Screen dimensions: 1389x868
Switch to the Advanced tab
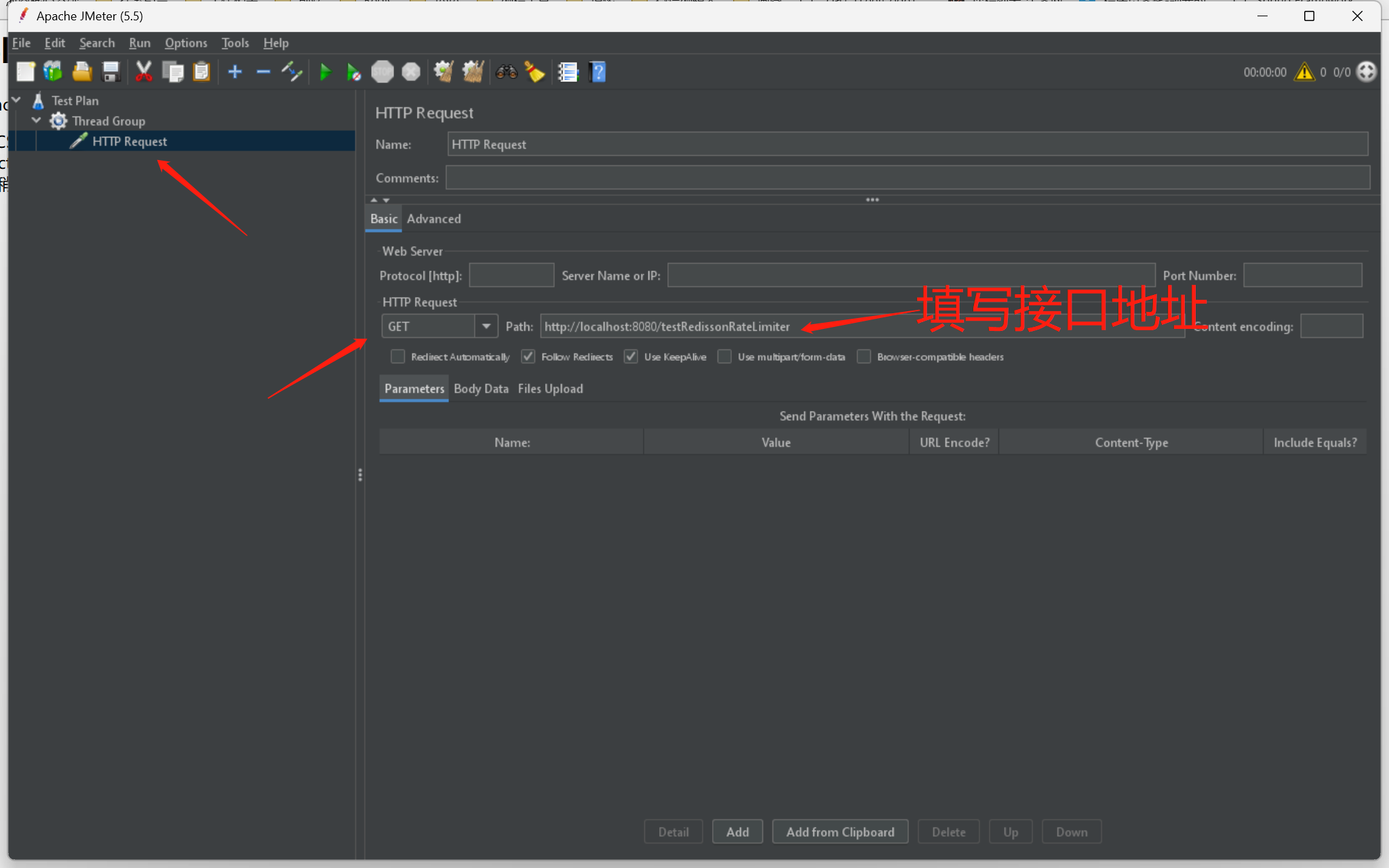pos(433,218)
